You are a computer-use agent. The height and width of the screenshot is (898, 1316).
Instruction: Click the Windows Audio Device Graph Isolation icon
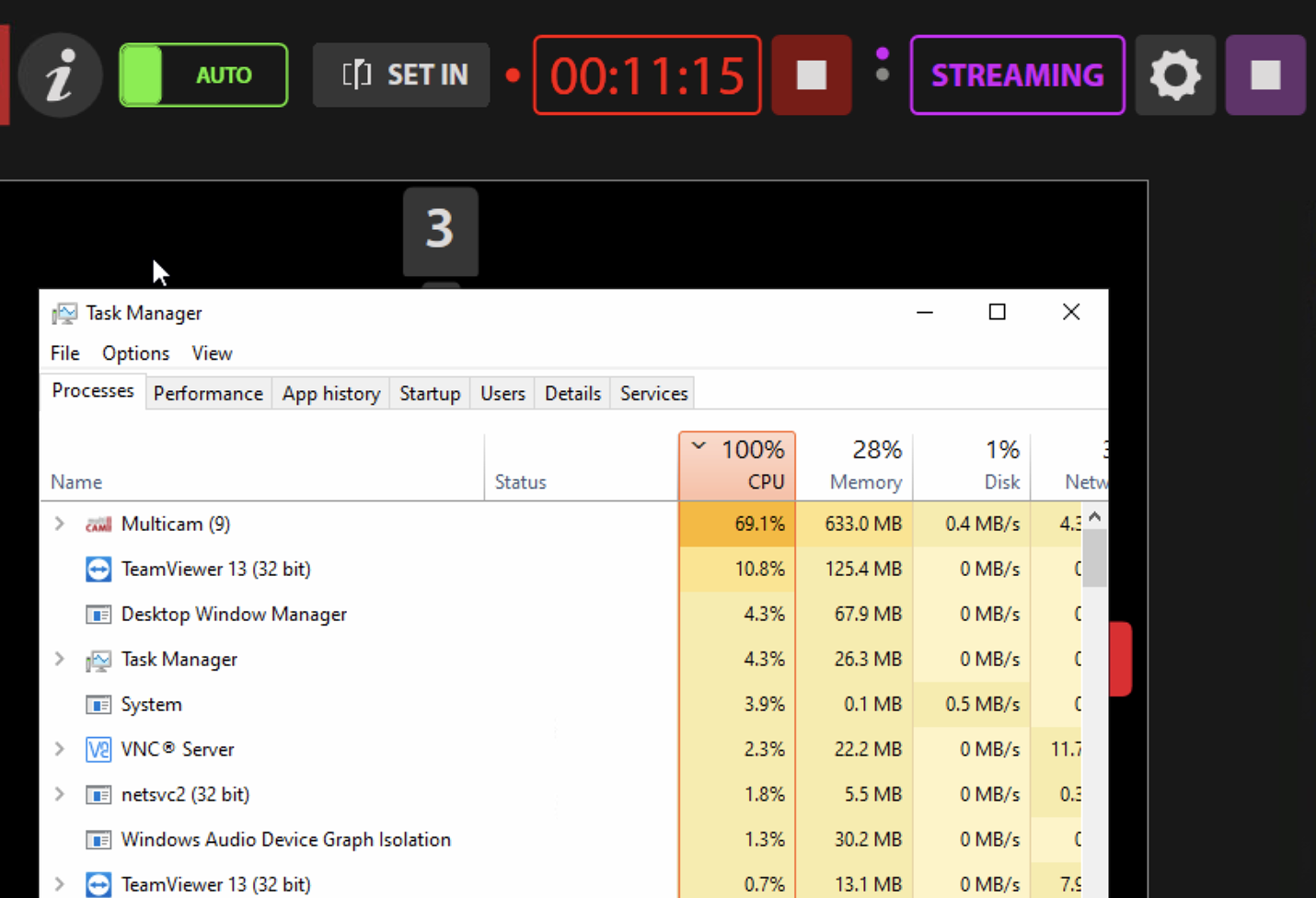(98, 840)
